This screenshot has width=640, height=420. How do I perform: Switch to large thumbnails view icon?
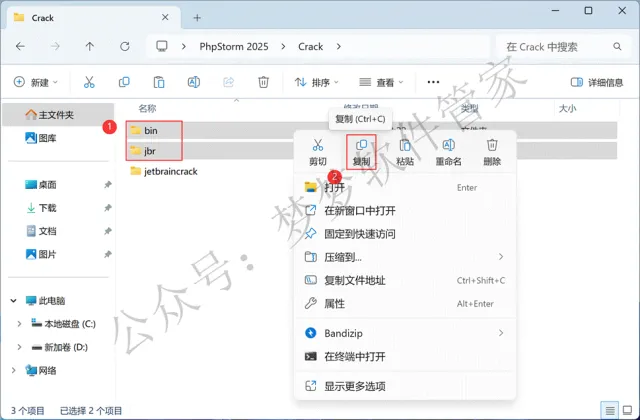coord(627,410)
